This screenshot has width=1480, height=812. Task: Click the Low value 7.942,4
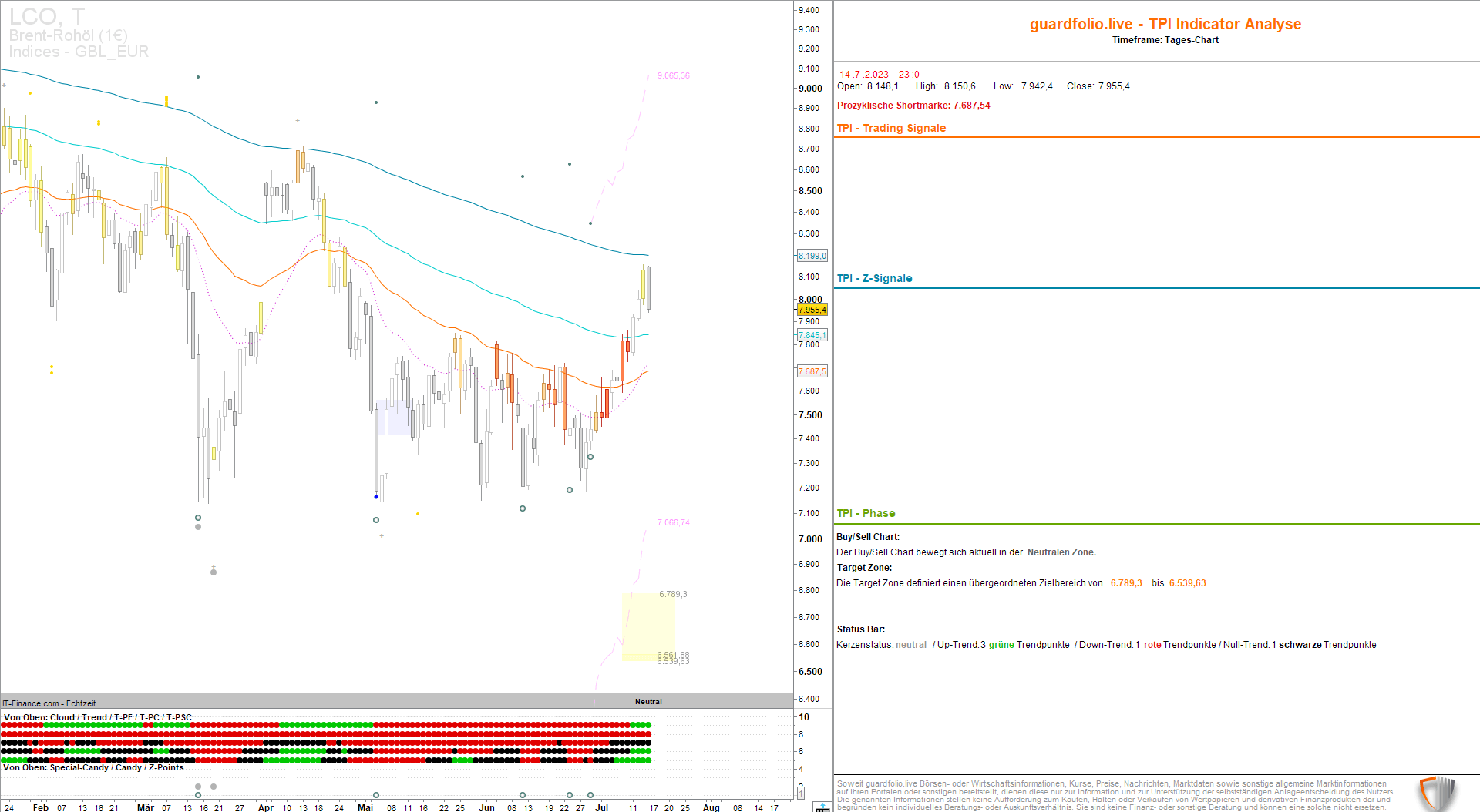pyautogui.click(x=1037, y=86)
